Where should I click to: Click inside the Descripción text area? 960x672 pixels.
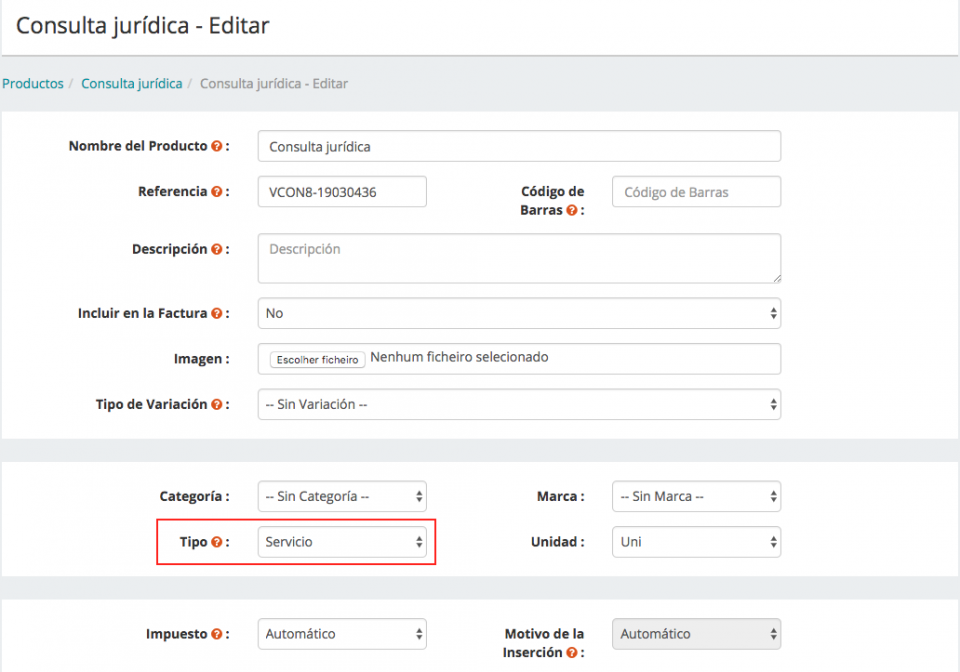pos(518,258)
